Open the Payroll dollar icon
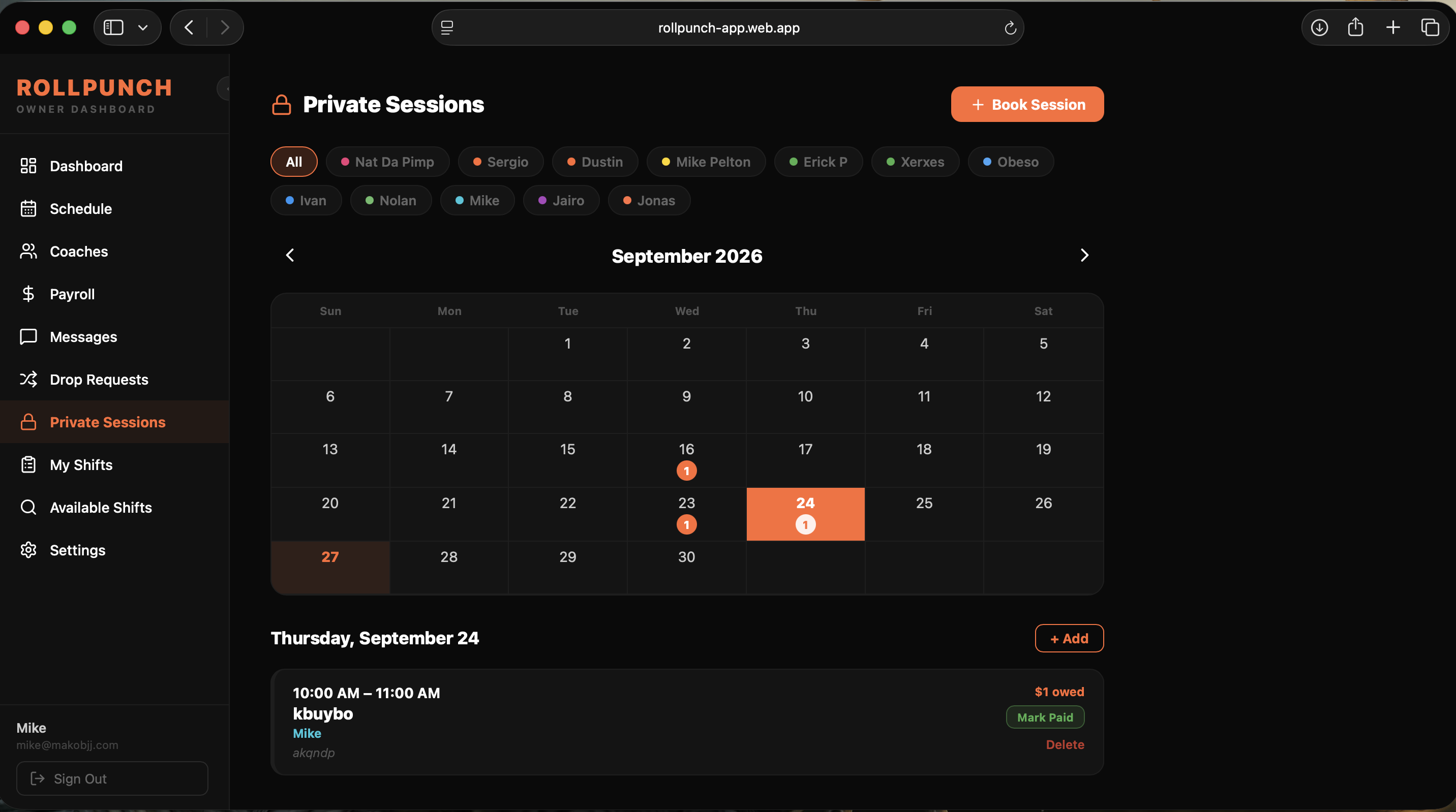 tap(28, 294)
